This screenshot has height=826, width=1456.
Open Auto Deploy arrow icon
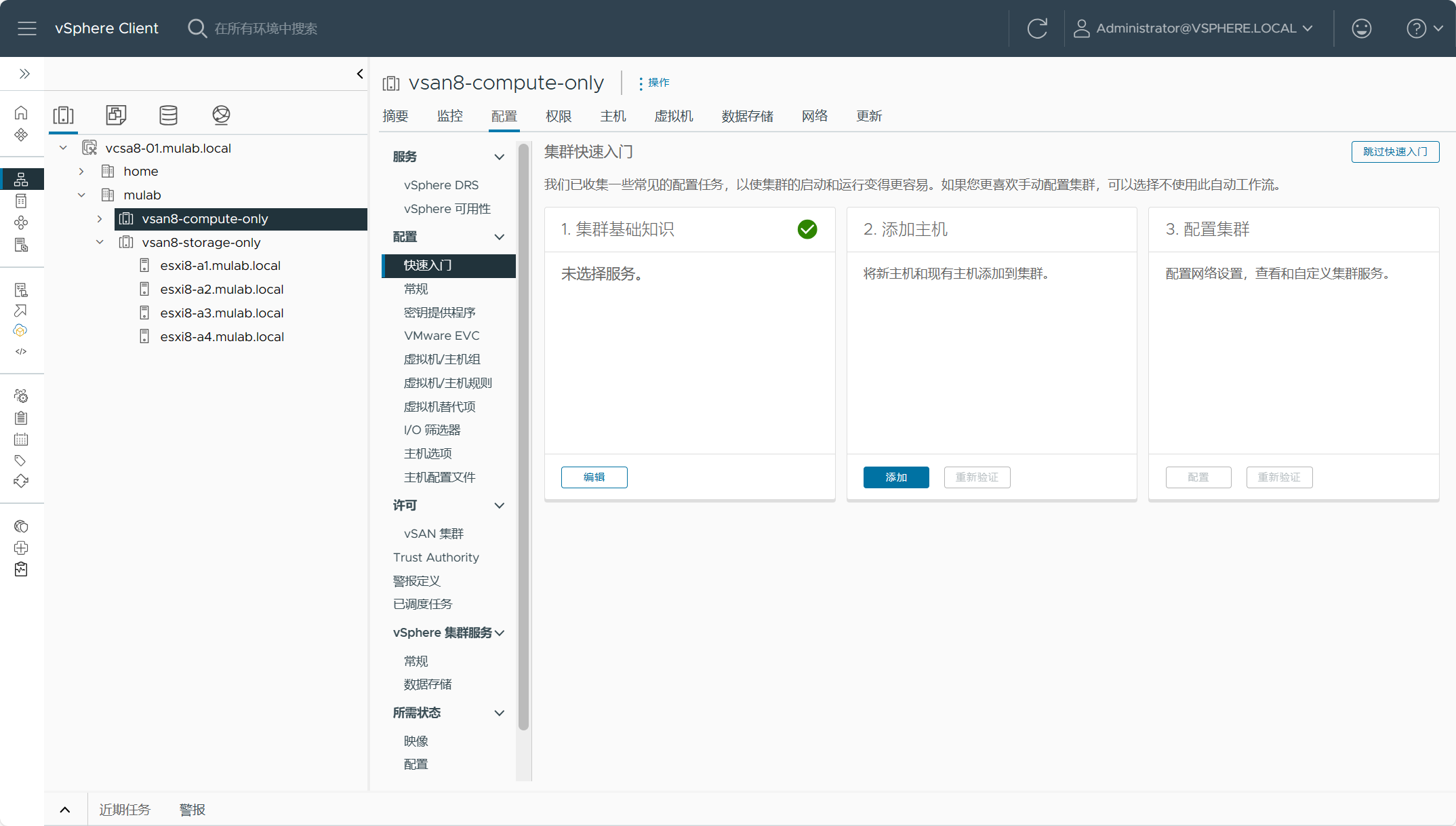point(21,311)
